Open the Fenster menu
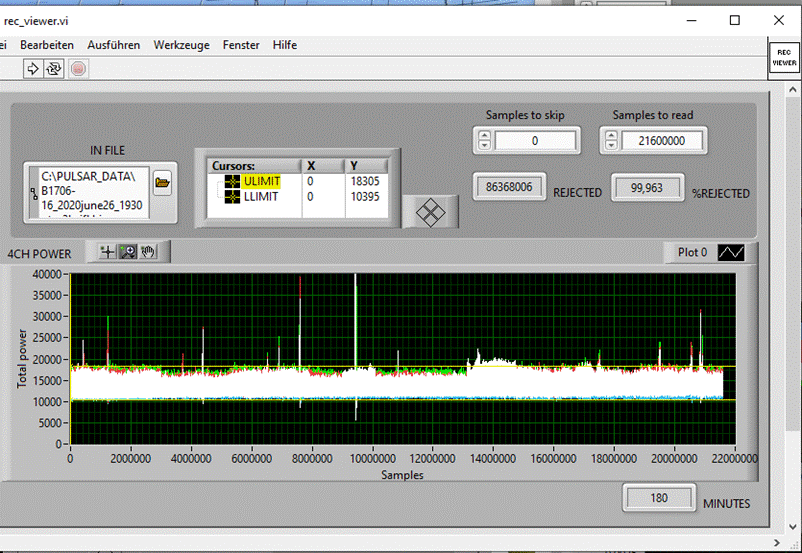 [x=241, y=45]
